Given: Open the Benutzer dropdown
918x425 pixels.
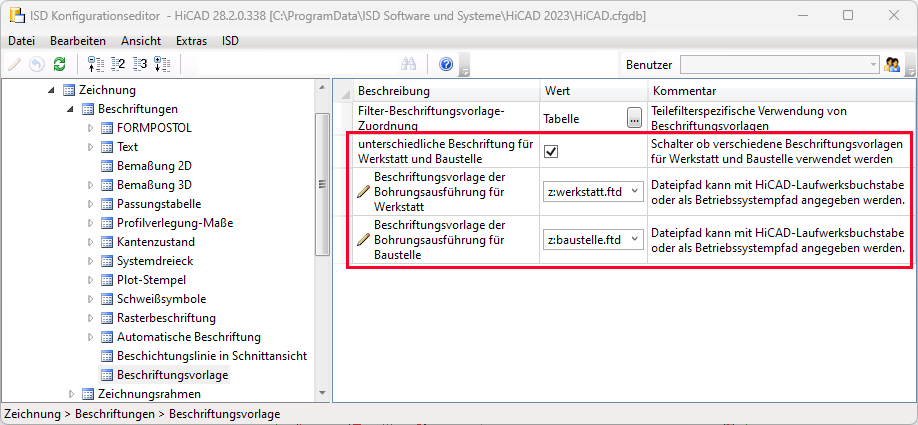Looking at the screenshot, I should click(874, 64).
